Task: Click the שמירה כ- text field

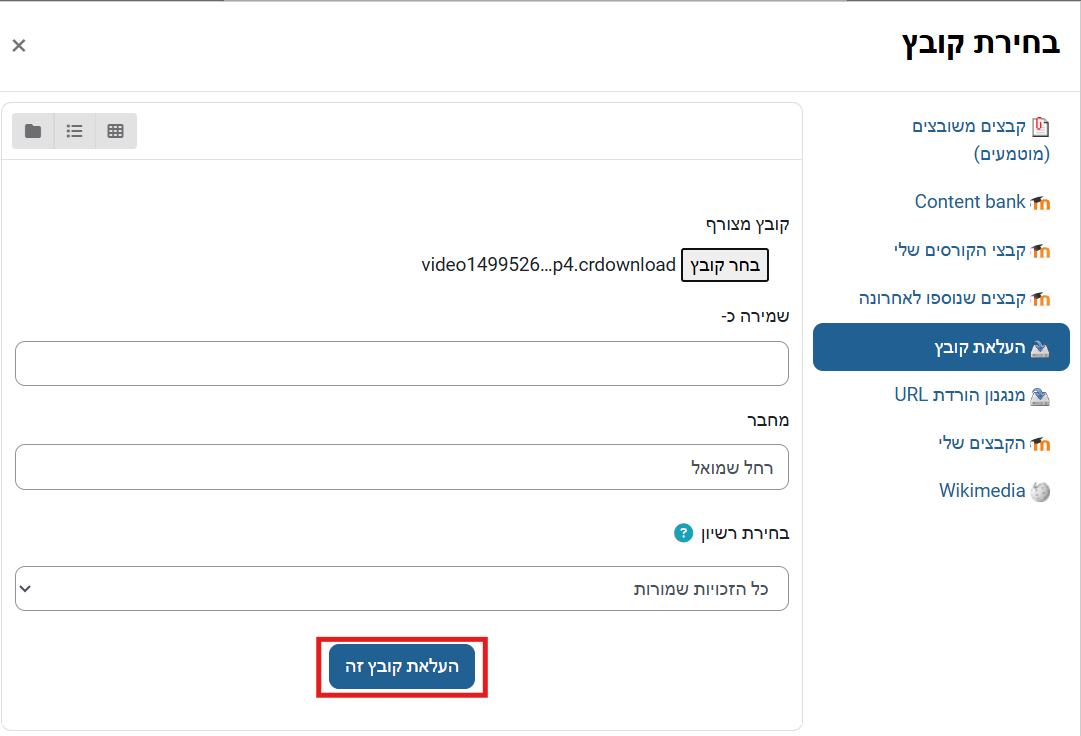Action: click(x=402, y=363)
